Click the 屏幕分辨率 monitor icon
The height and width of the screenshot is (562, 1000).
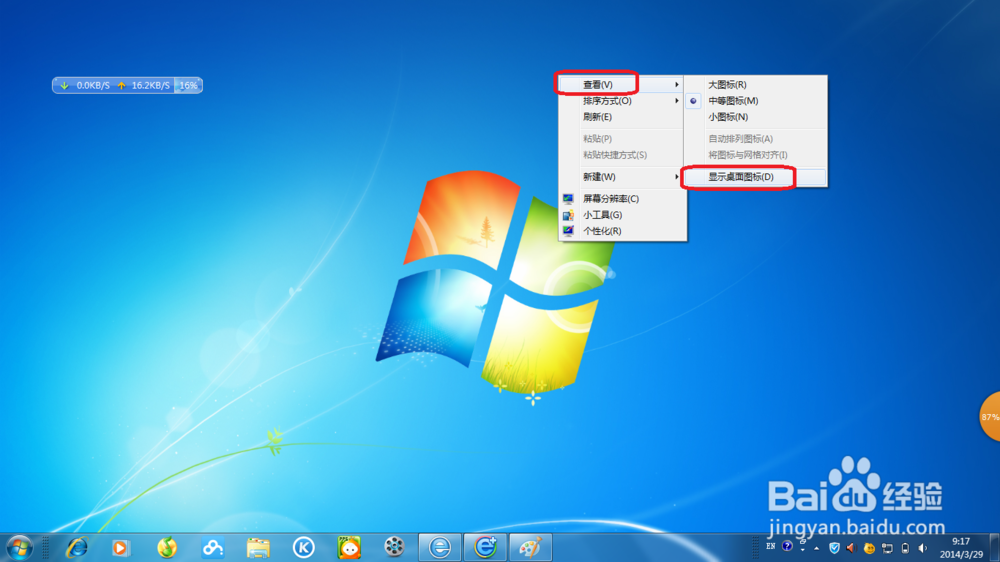click(568, 198)
